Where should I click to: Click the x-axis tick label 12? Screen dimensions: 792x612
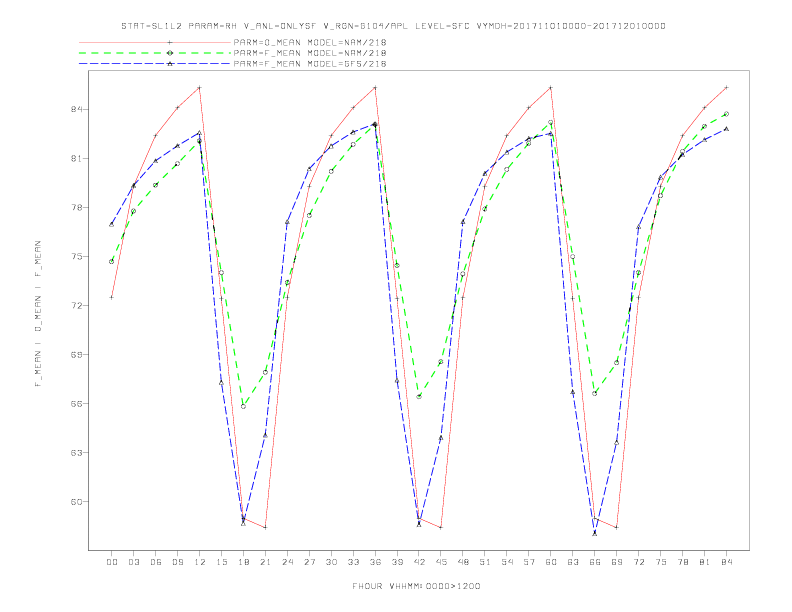(200, 562)
